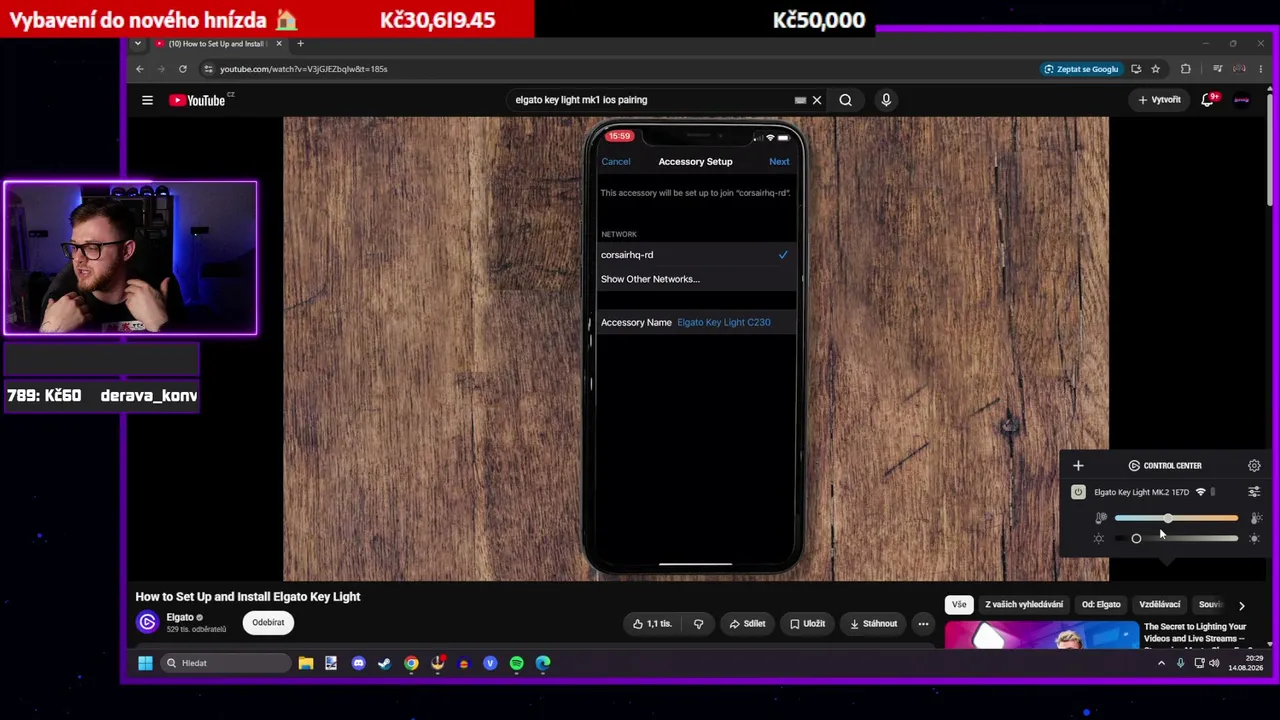Click the warm temperature icon in Control Center

pyautogui.click(x=1256, y=518)
